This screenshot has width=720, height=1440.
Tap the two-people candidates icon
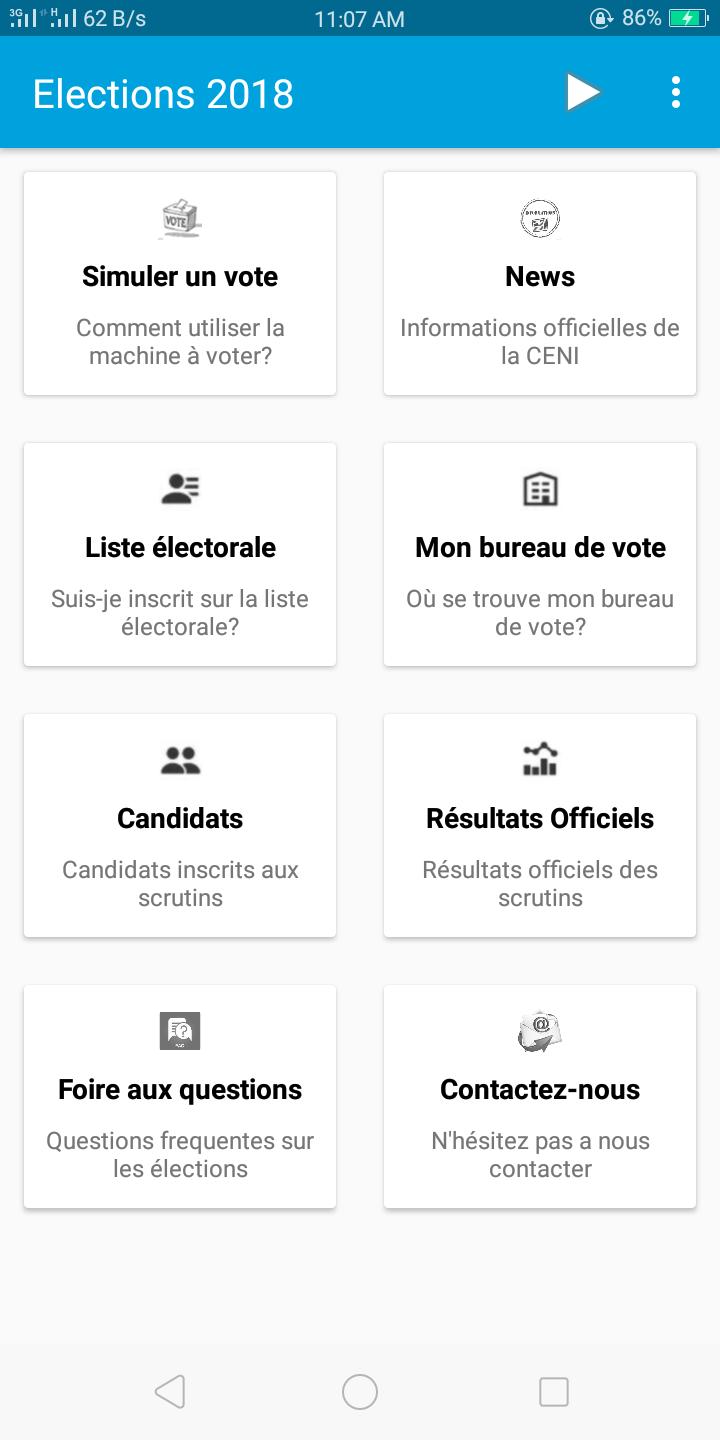pyautogui.click(x=180, y=761)
